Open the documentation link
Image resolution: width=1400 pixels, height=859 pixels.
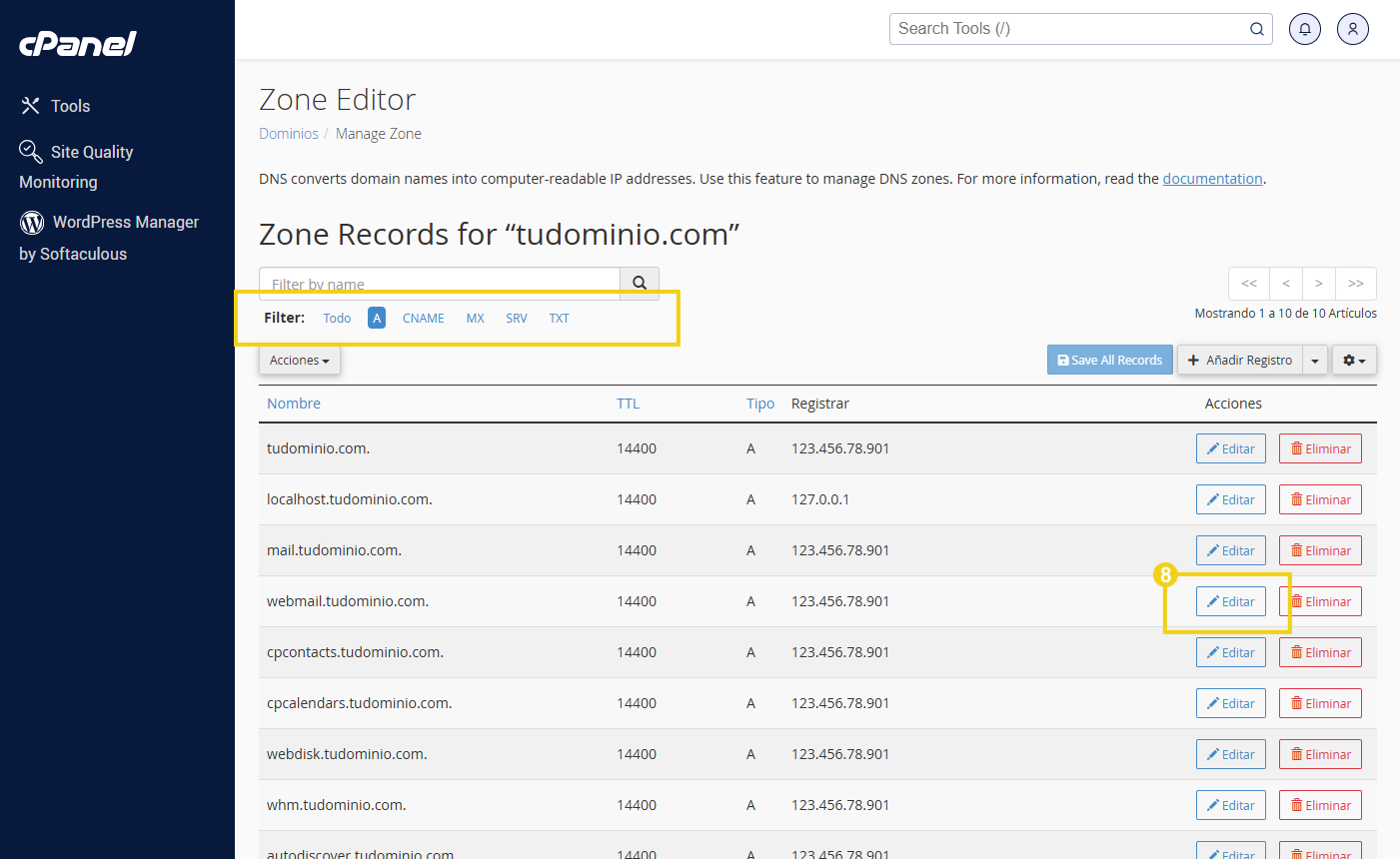[1212, 179]
